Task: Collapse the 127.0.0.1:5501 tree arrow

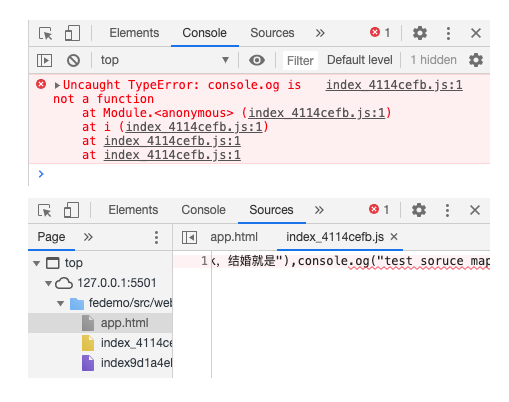Action: [x=48, y=284]
